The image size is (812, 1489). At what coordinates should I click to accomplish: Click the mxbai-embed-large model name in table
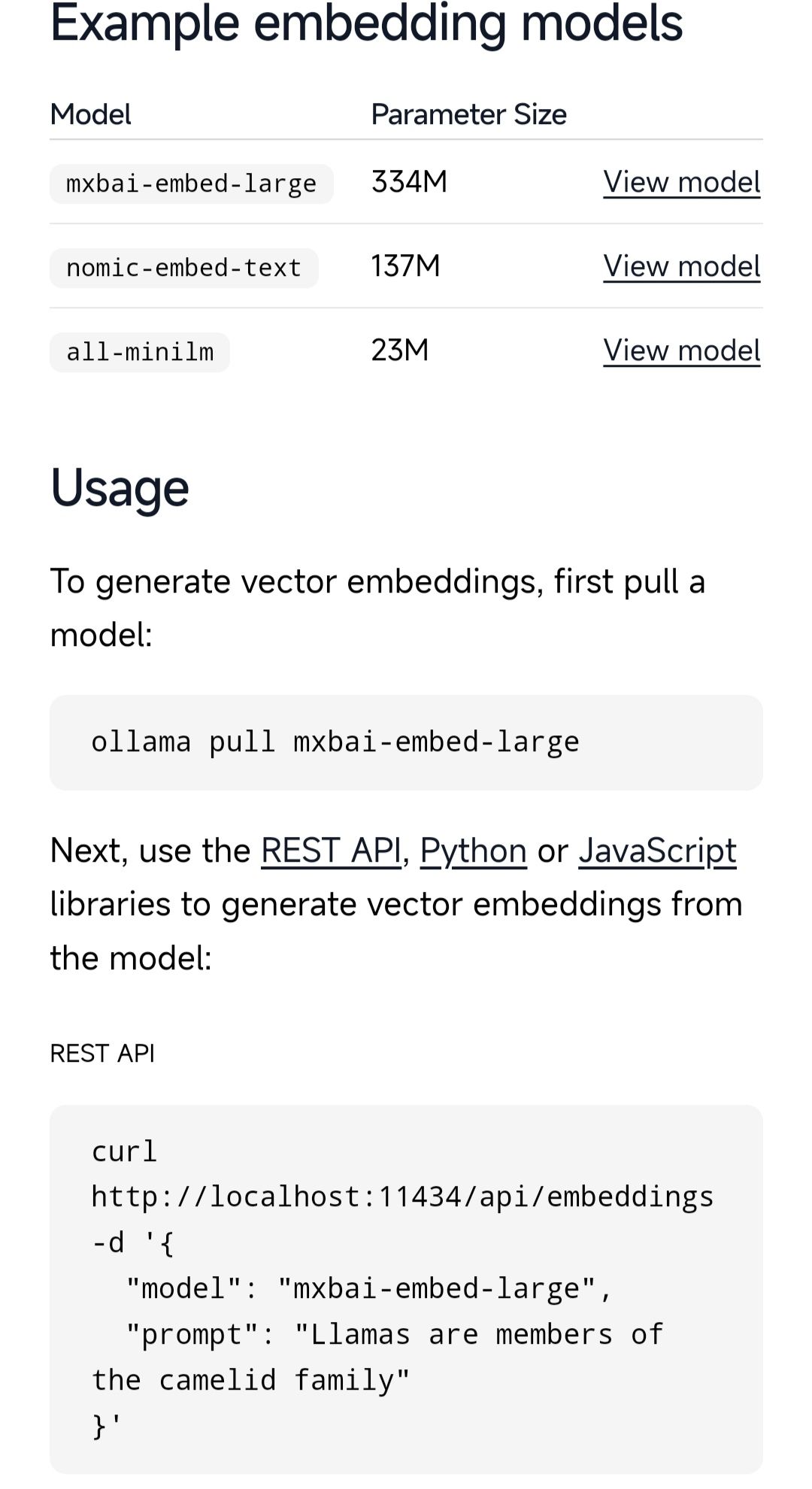click(191, 184)
